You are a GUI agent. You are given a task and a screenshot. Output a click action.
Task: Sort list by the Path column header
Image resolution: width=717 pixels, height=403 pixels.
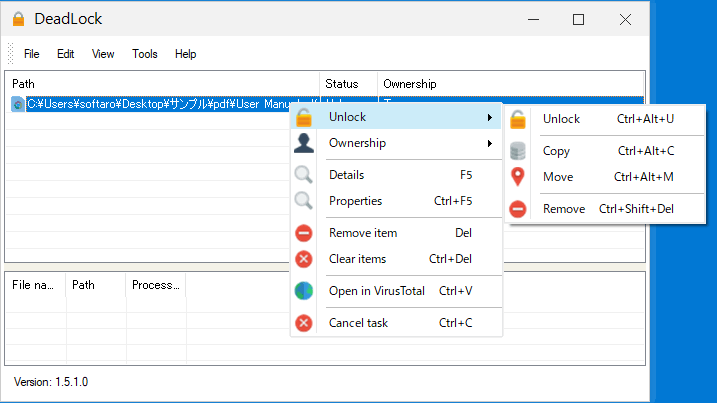click(160, 84)
